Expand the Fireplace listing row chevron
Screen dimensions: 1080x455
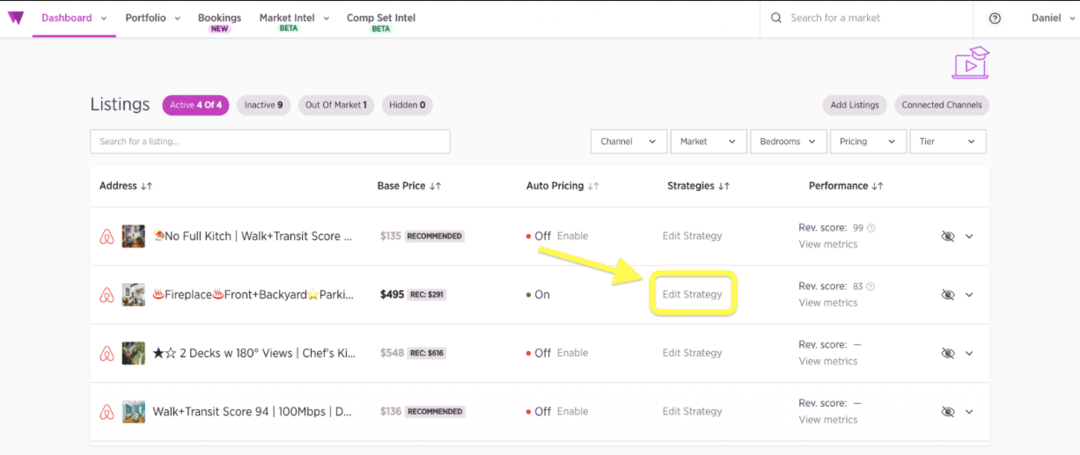tap(969, 295)
